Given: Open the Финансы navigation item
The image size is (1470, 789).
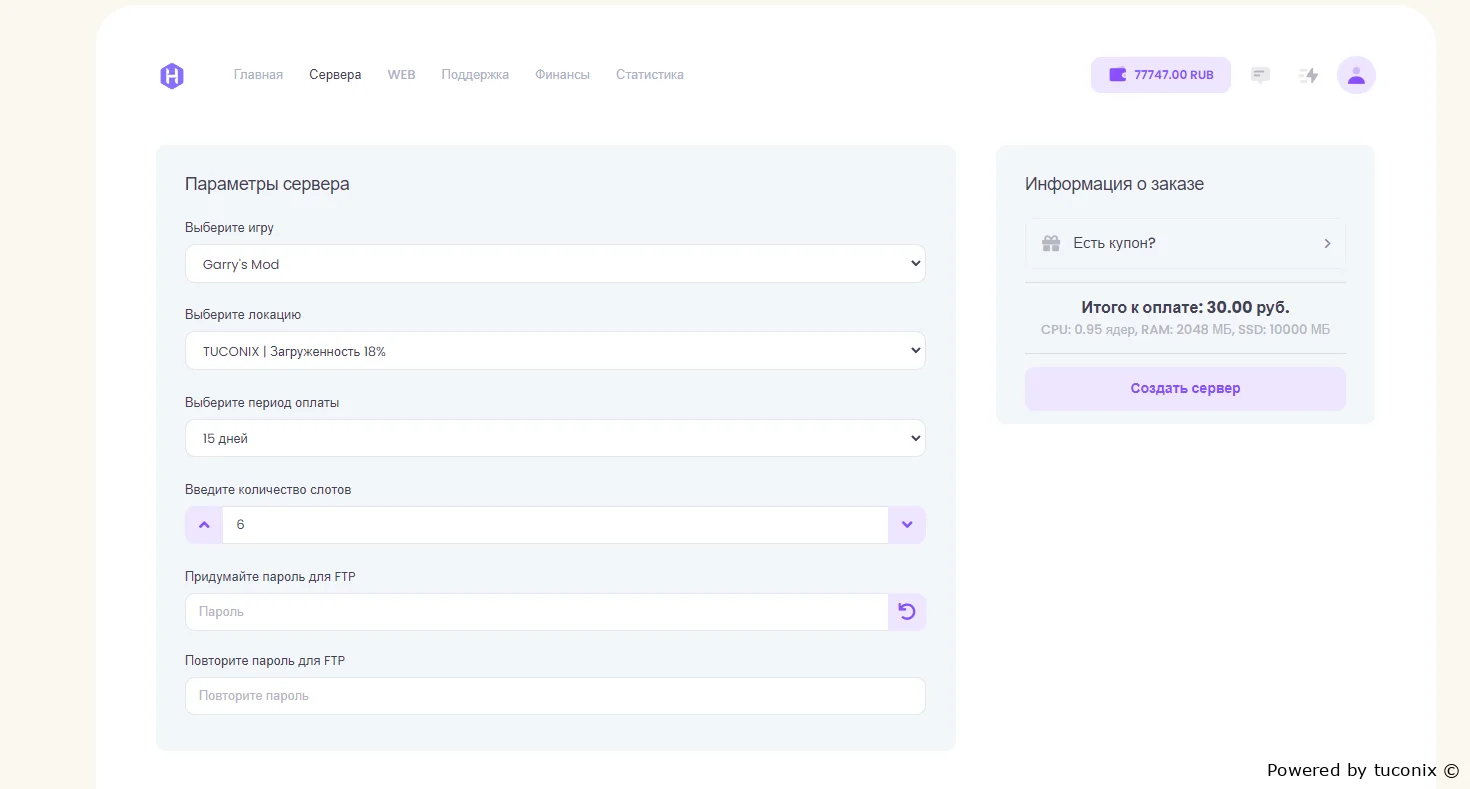Looking at the screenshot, I should 562,75.
